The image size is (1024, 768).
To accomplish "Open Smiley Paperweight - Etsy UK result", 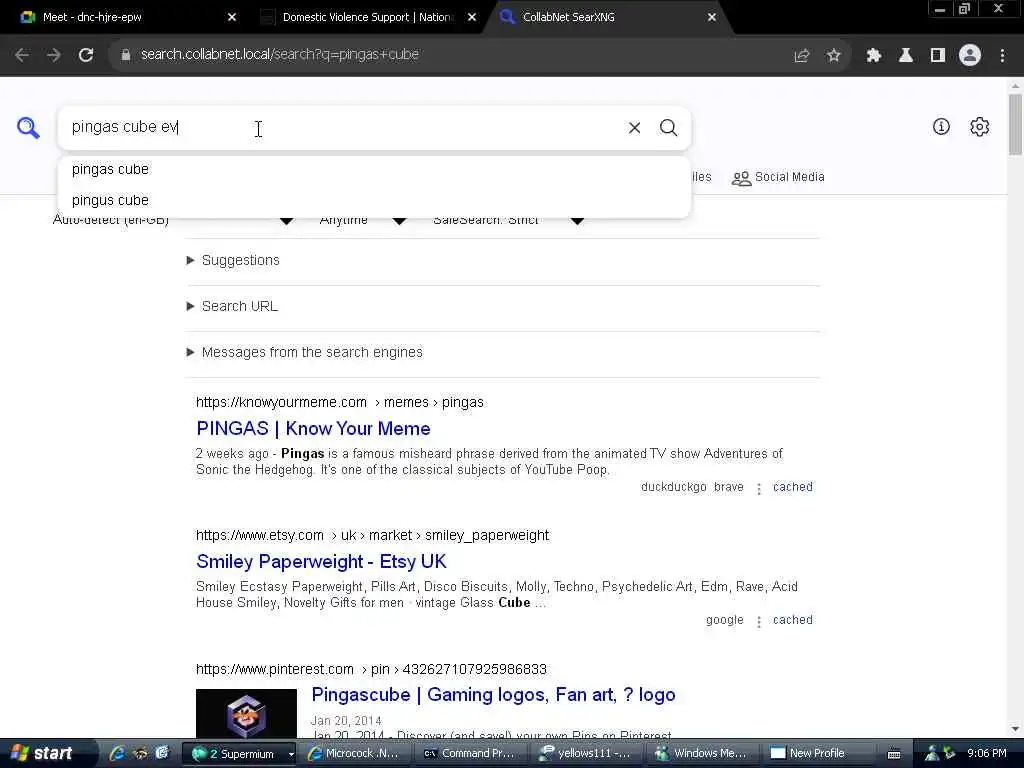I will (x=321, y=562).
